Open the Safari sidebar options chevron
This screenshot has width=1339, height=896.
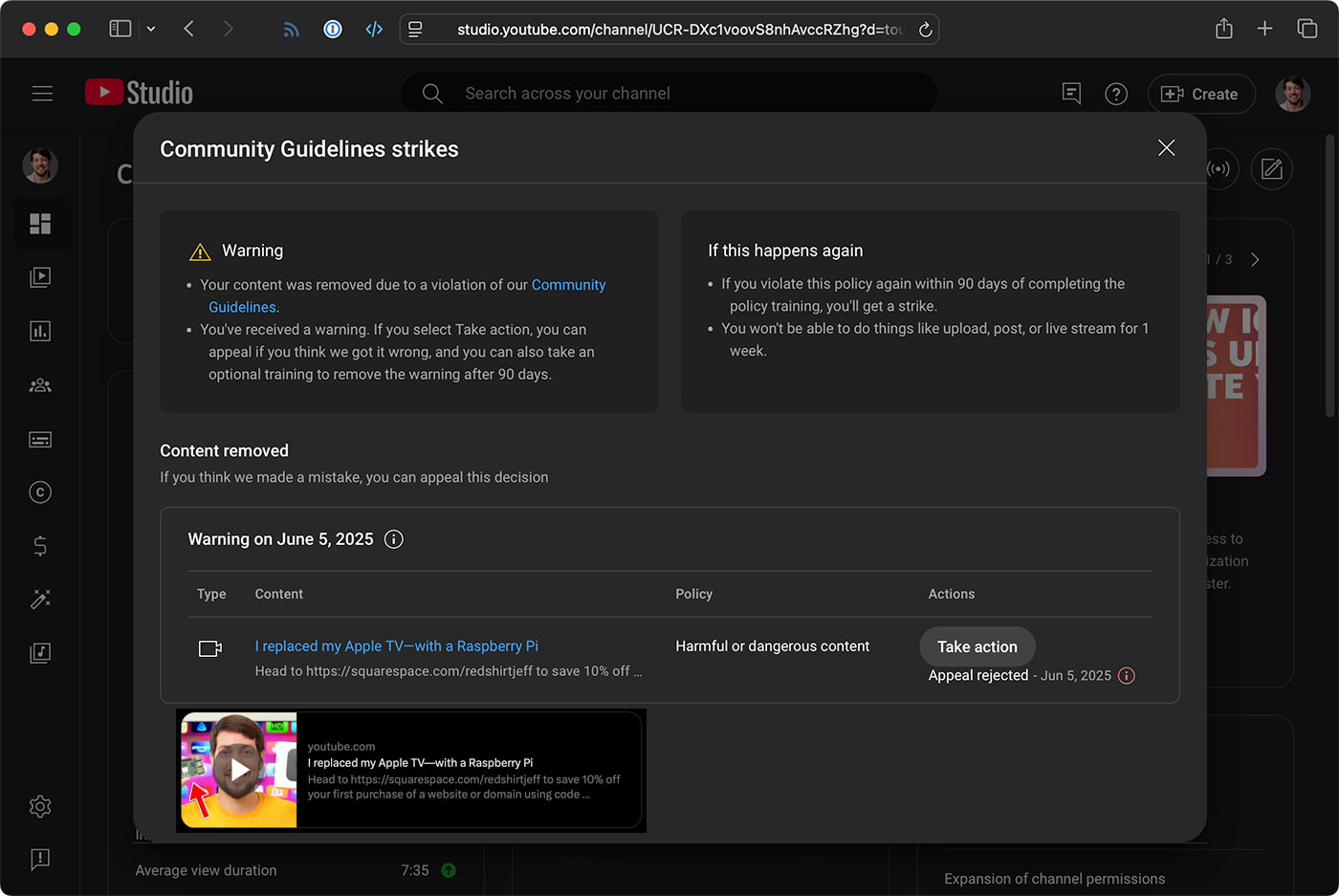pyautogui.click(x=150, y=28)
